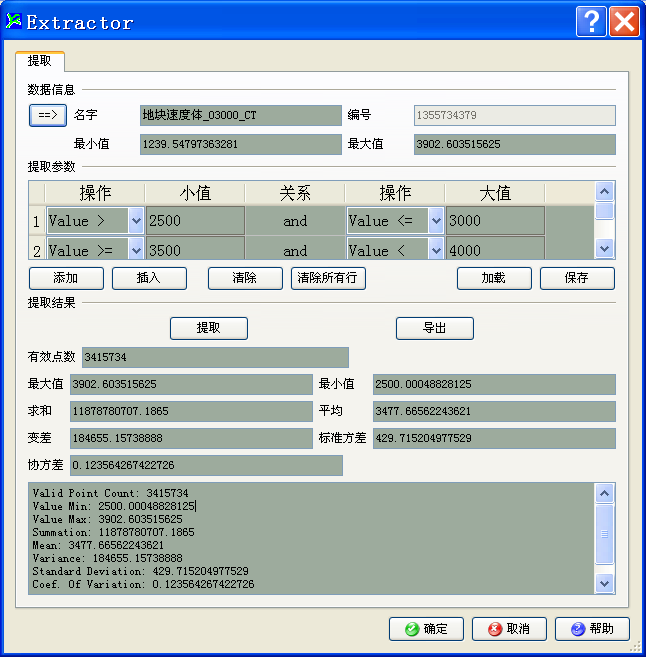The width and height of the screenshot is (646, 657).
Task: Click 'Standard Deviation' log line
Action: coord(140,571)
